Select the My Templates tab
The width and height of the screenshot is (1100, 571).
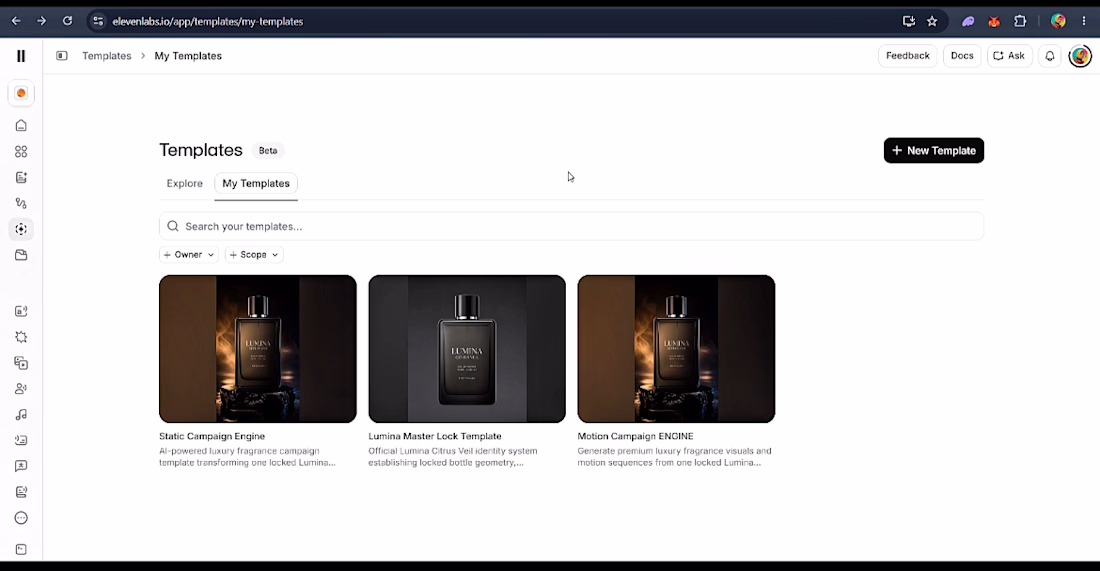tap(256, 183)
